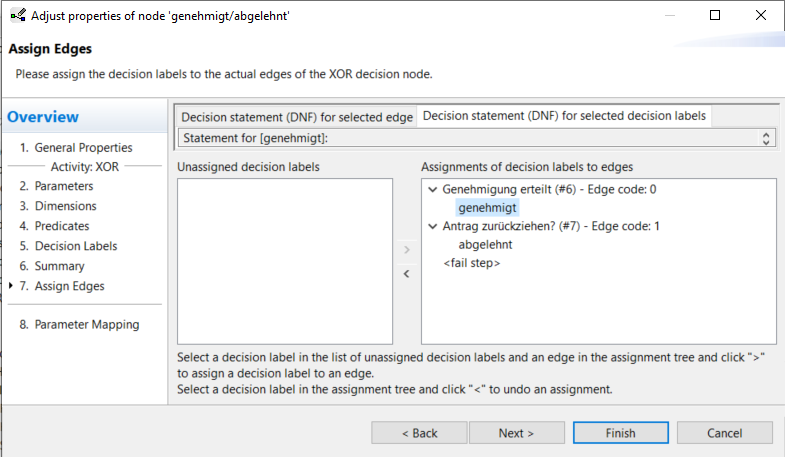Click the statement field spinner arrows
The height and width of the screenshot is (457, 785).
click(765, 138)
